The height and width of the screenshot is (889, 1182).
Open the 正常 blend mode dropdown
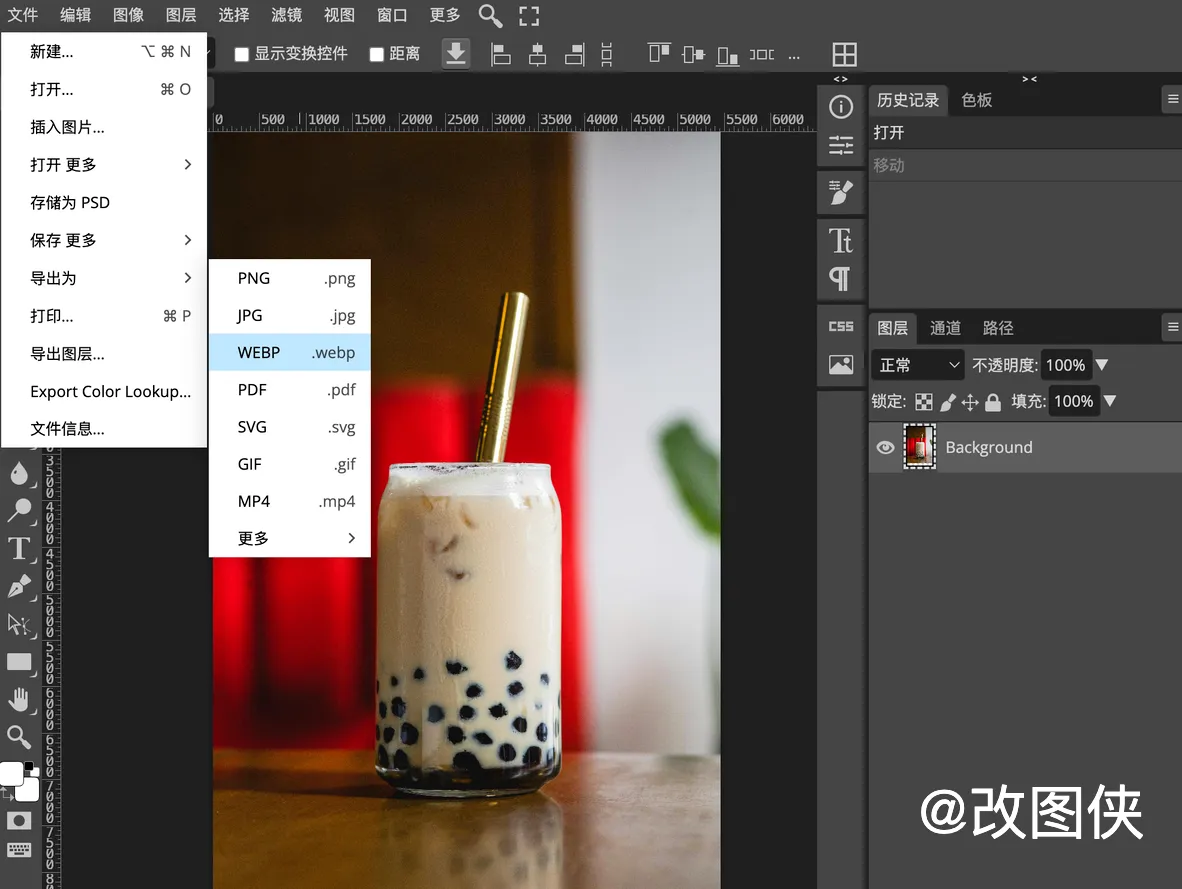918,365
